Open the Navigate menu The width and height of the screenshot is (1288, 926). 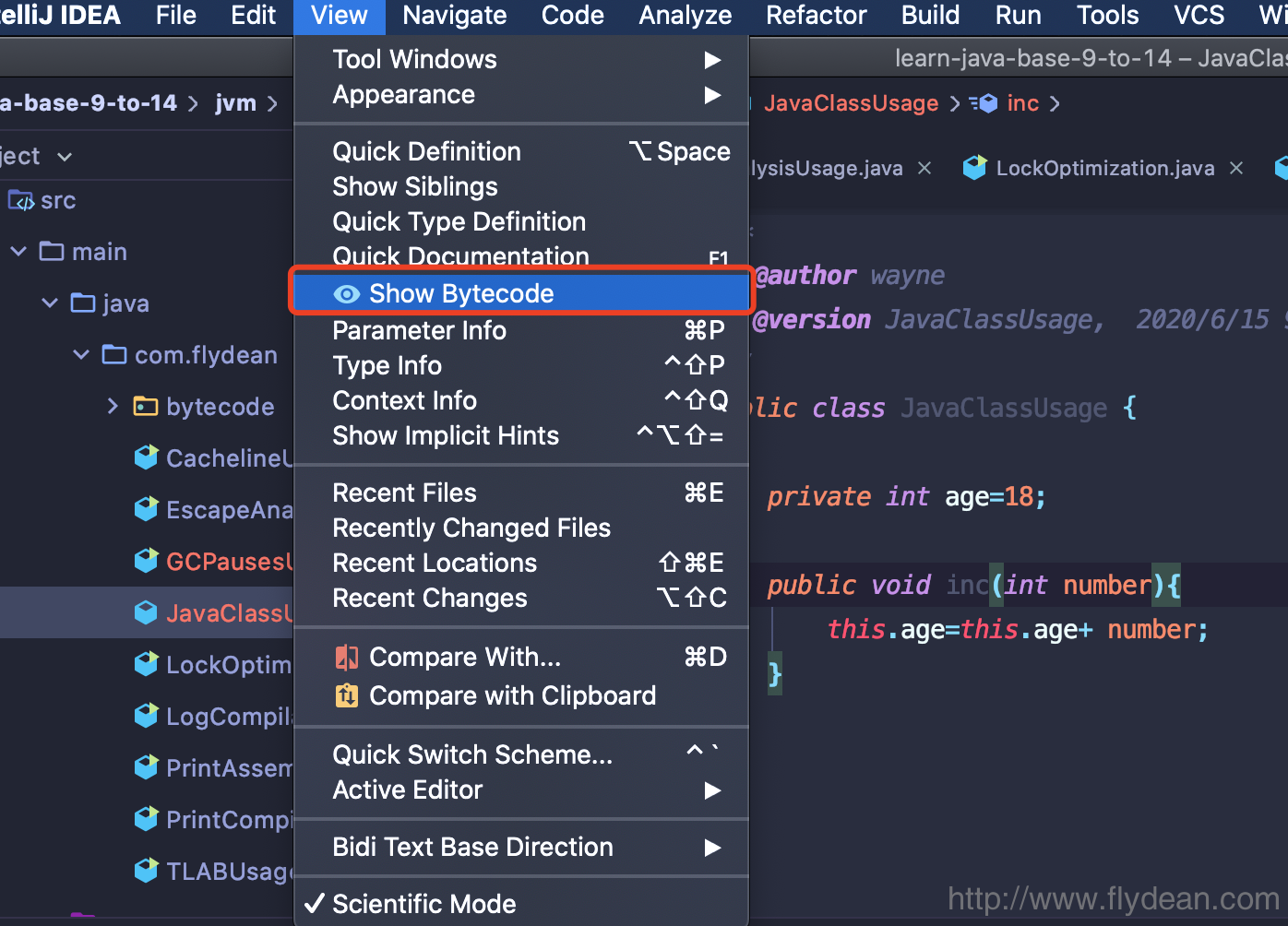pyautogui.click(x=455, y=16)
